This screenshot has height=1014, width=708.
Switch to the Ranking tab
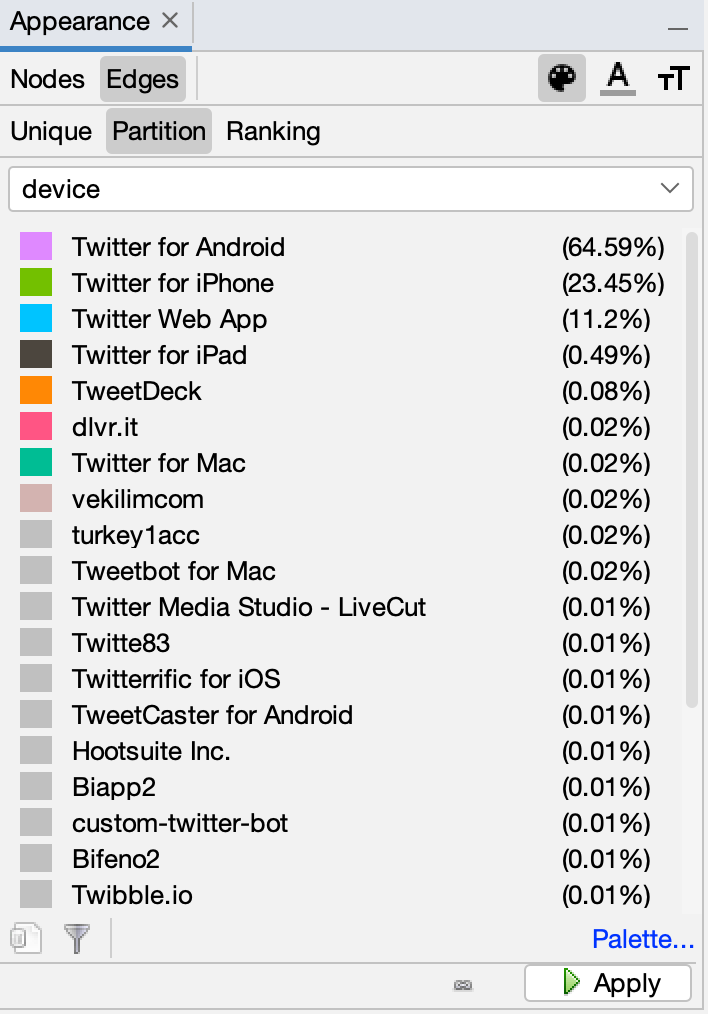point(273,131)
